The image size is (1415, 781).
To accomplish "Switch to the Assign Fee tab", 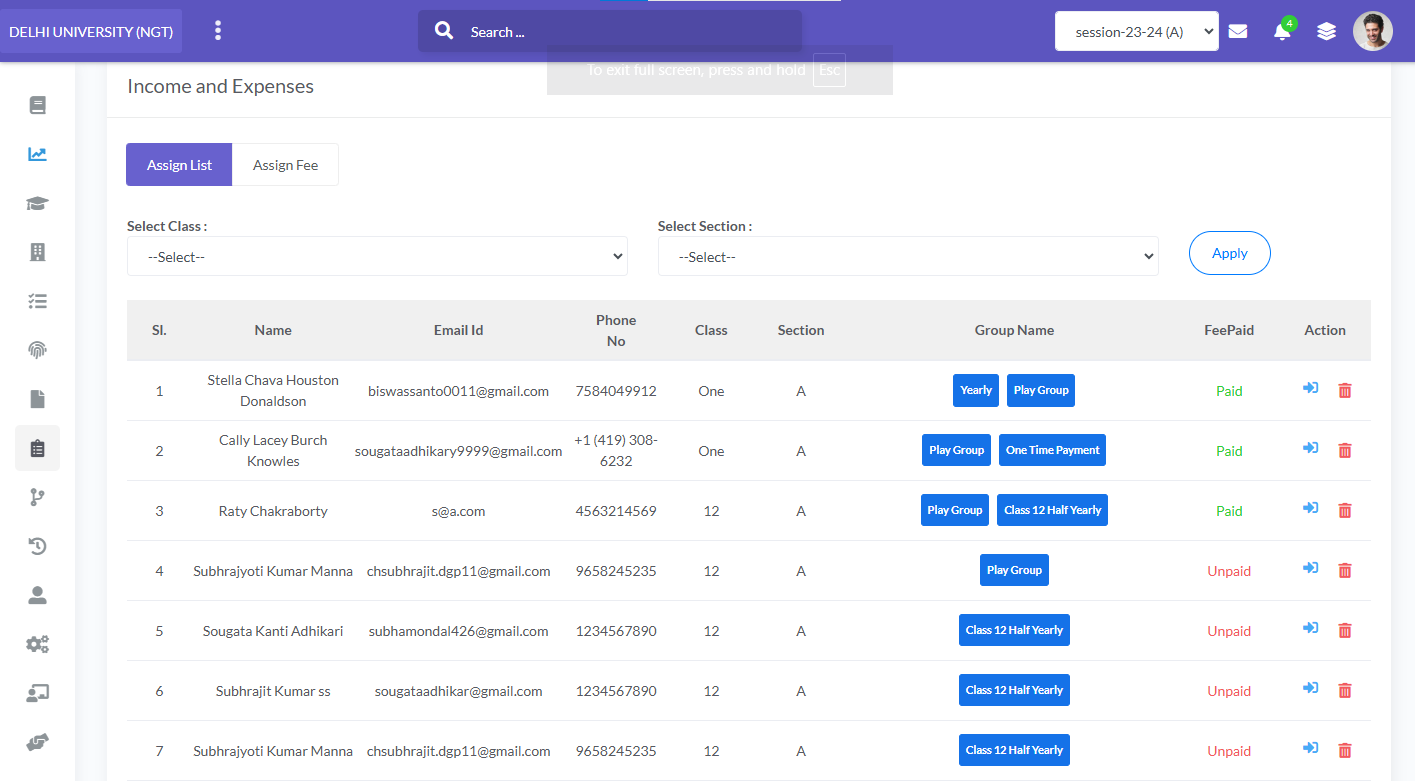I will [x=285, y=165].
